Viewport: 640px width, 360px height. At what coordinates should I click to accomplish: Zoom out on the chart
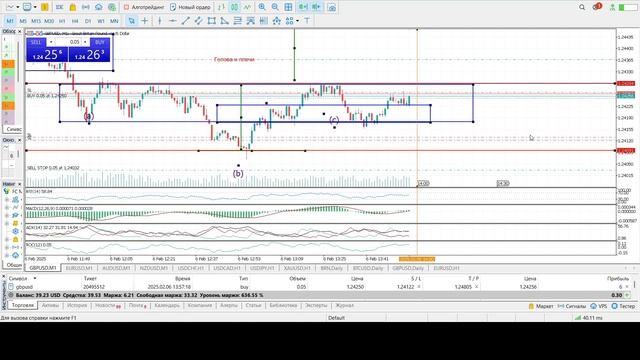275,7
